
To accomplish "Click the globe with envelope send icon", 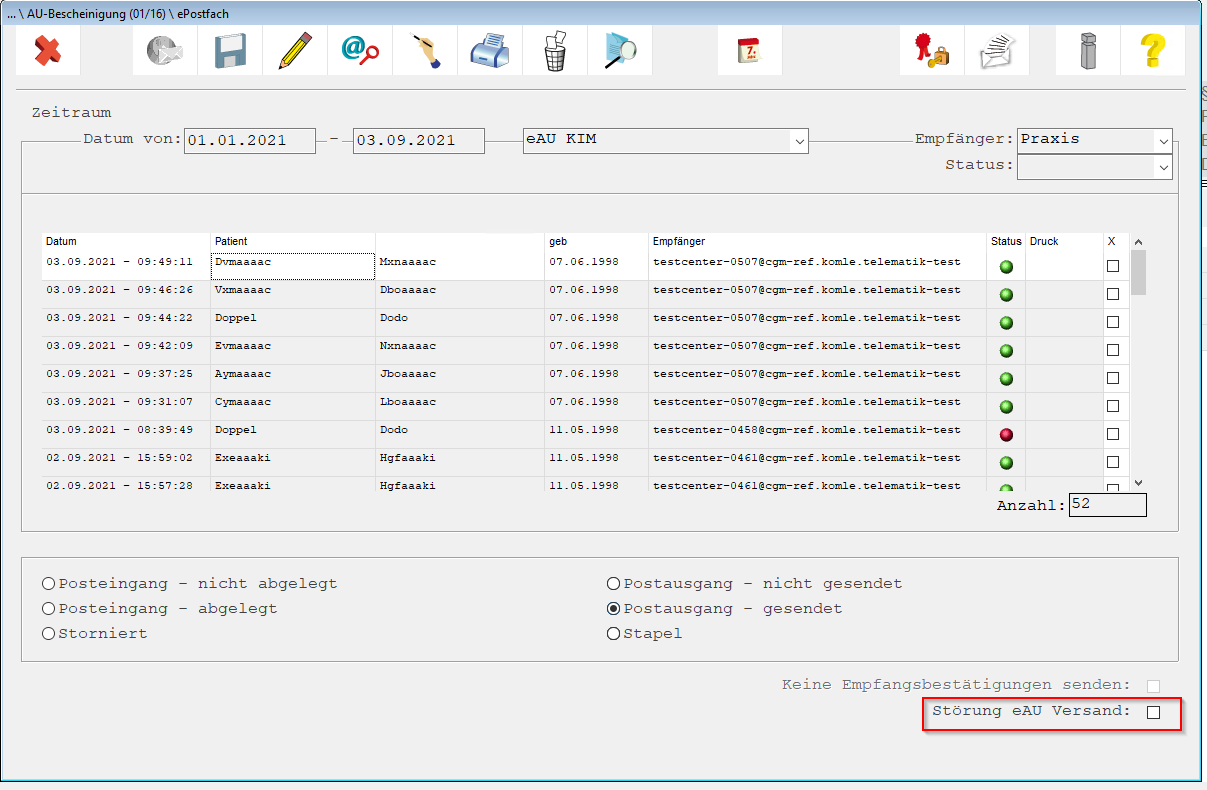I will click(x=165, y=50).
